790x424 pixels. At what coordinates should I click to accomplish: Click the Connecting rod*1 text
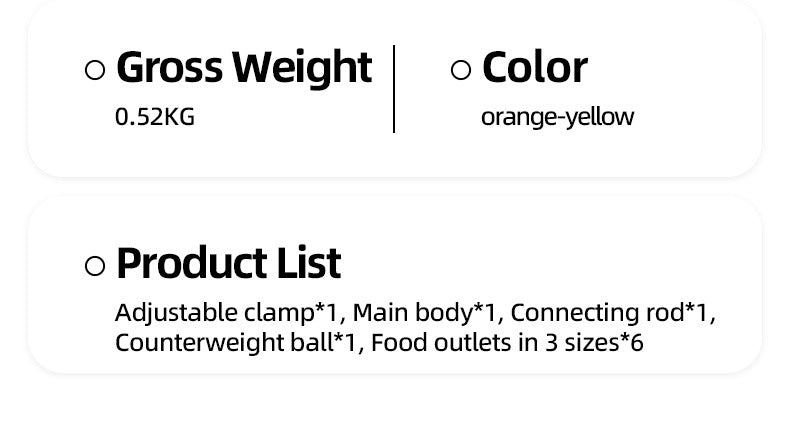(608, 313)
